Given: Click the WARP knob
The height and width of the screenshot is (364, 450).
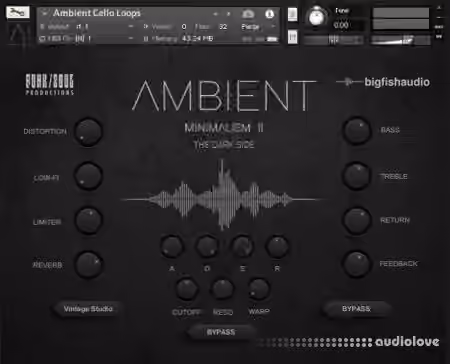Looking at the screenshot, I should coord(258,289).
